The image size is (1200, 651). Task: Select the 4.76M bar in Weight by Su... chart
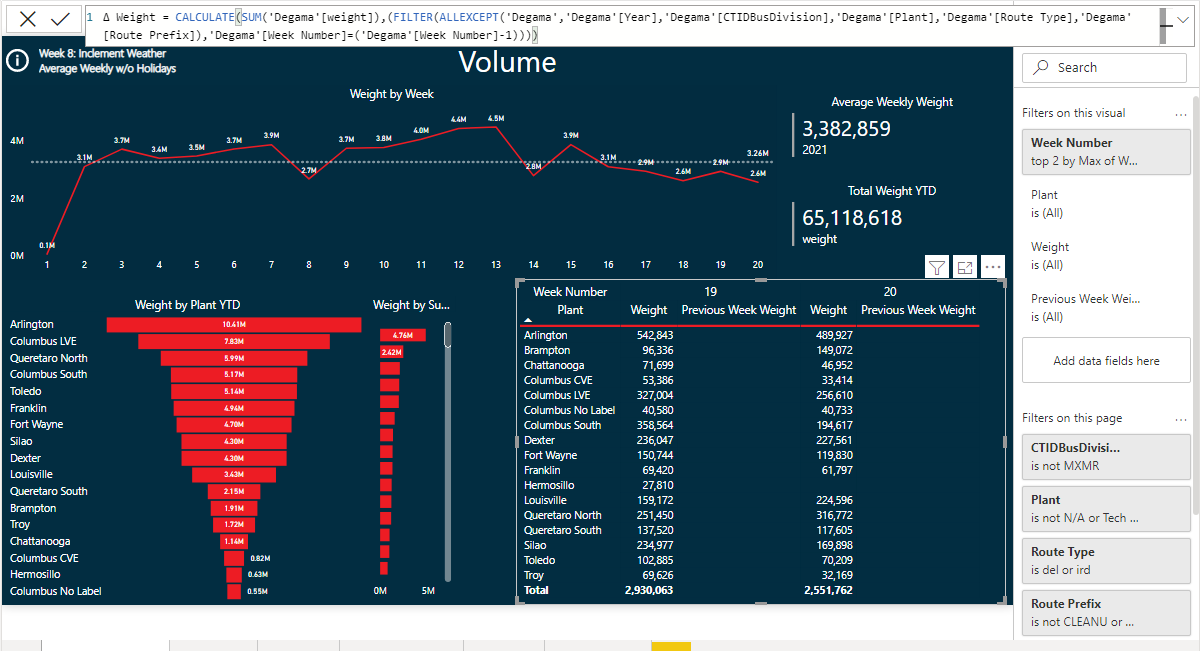402,335
